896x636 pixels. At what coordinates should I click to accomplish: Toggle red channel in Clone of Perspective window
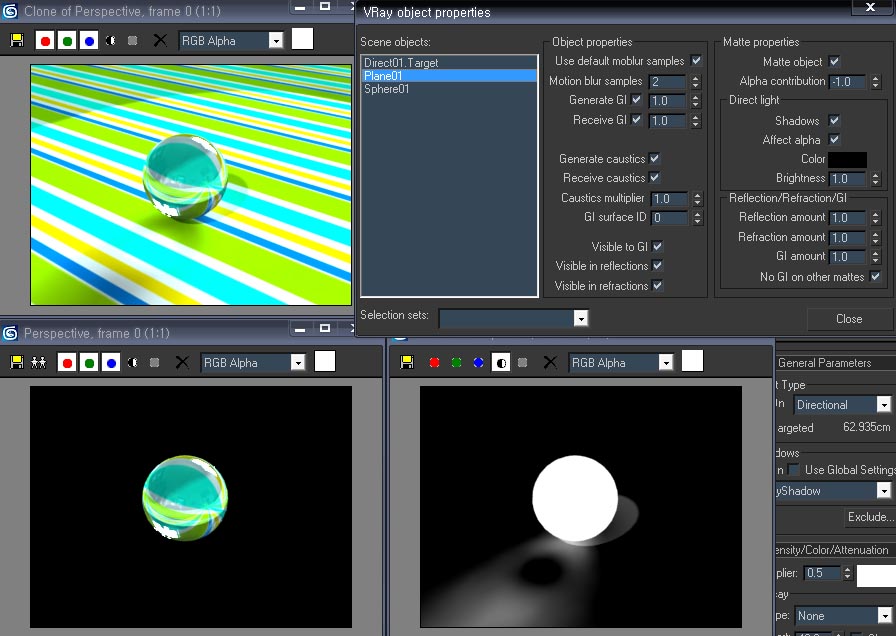tap(44, 41)
